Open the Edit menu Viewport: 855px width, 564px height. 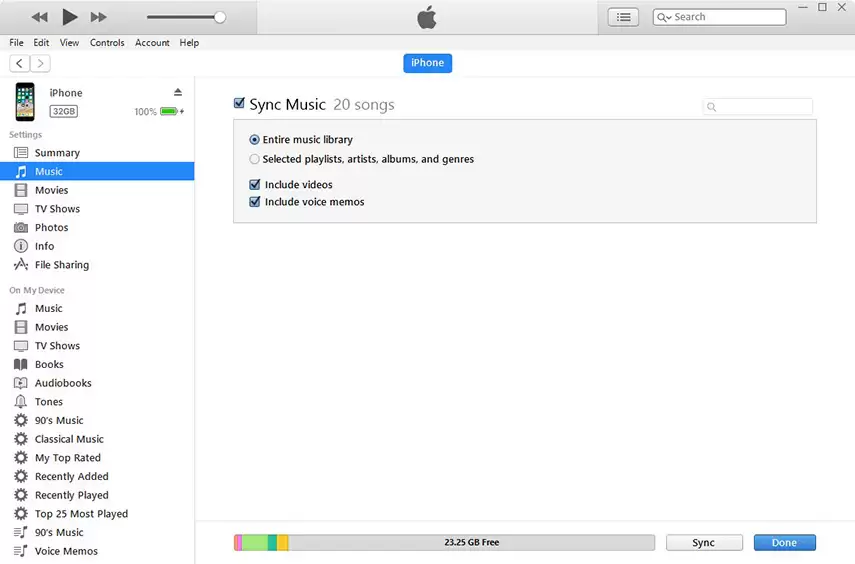click(41, 43)
